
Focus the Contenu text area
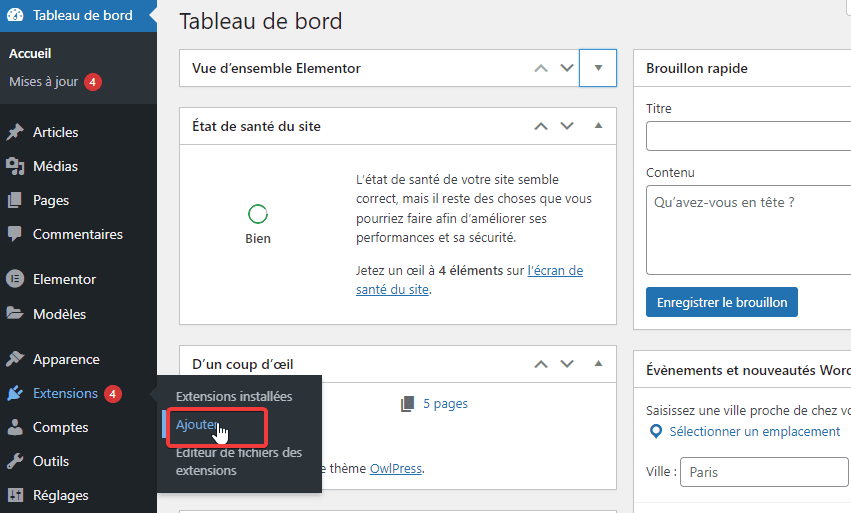tap(748, 230)
